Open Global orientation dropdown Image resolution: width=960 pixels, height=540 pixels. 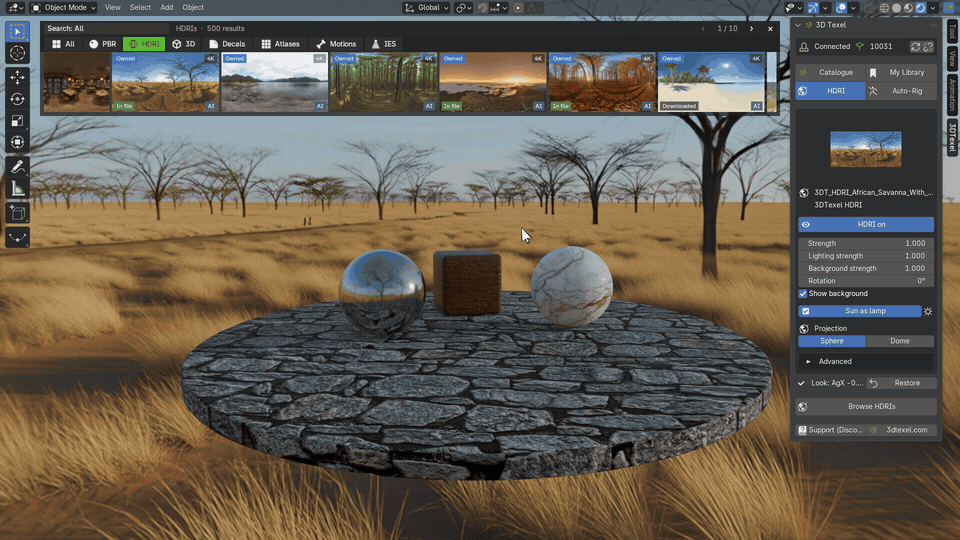426,8
